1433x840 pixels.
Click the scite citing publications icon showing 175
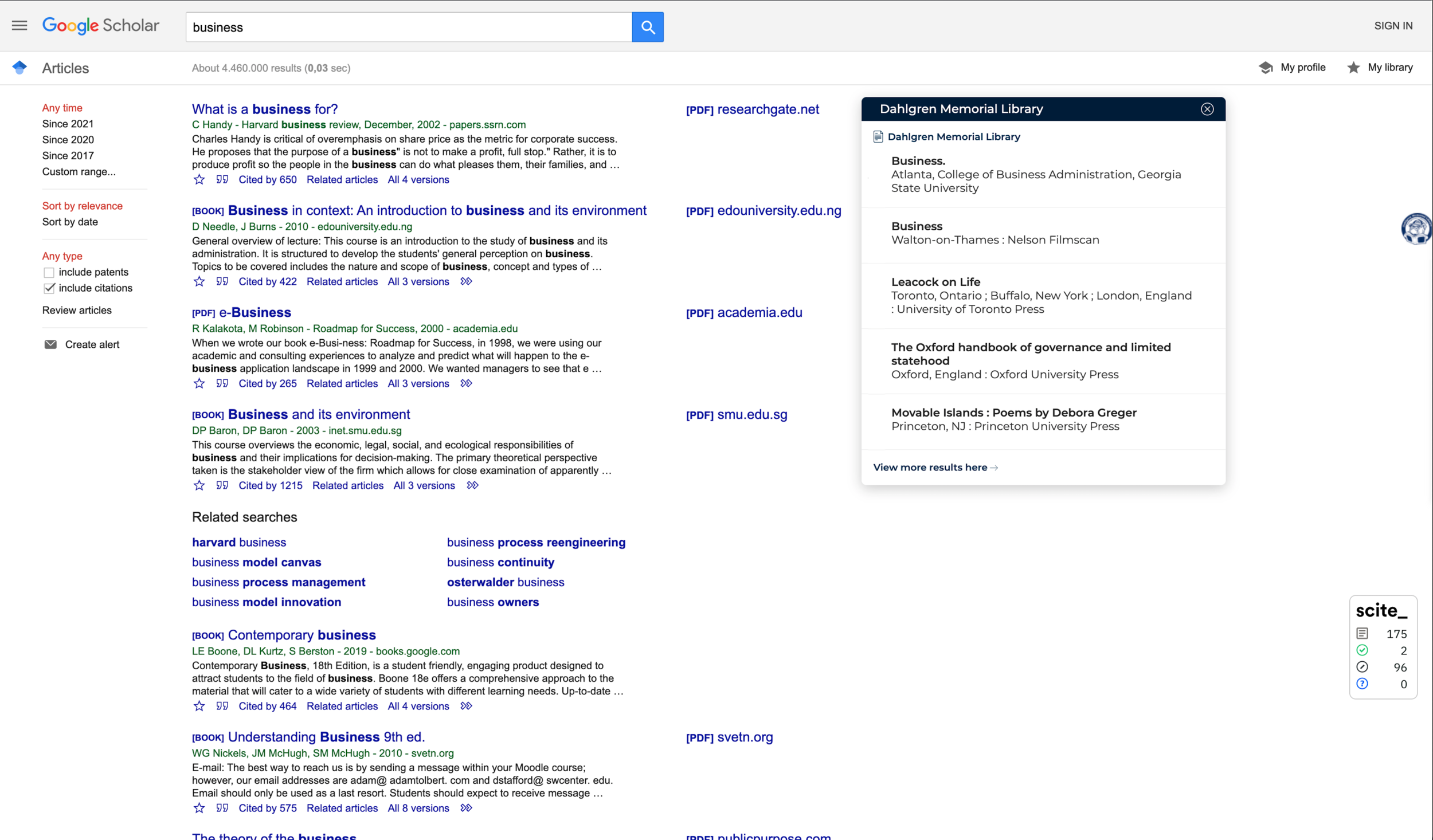[x=1362, y=634]
